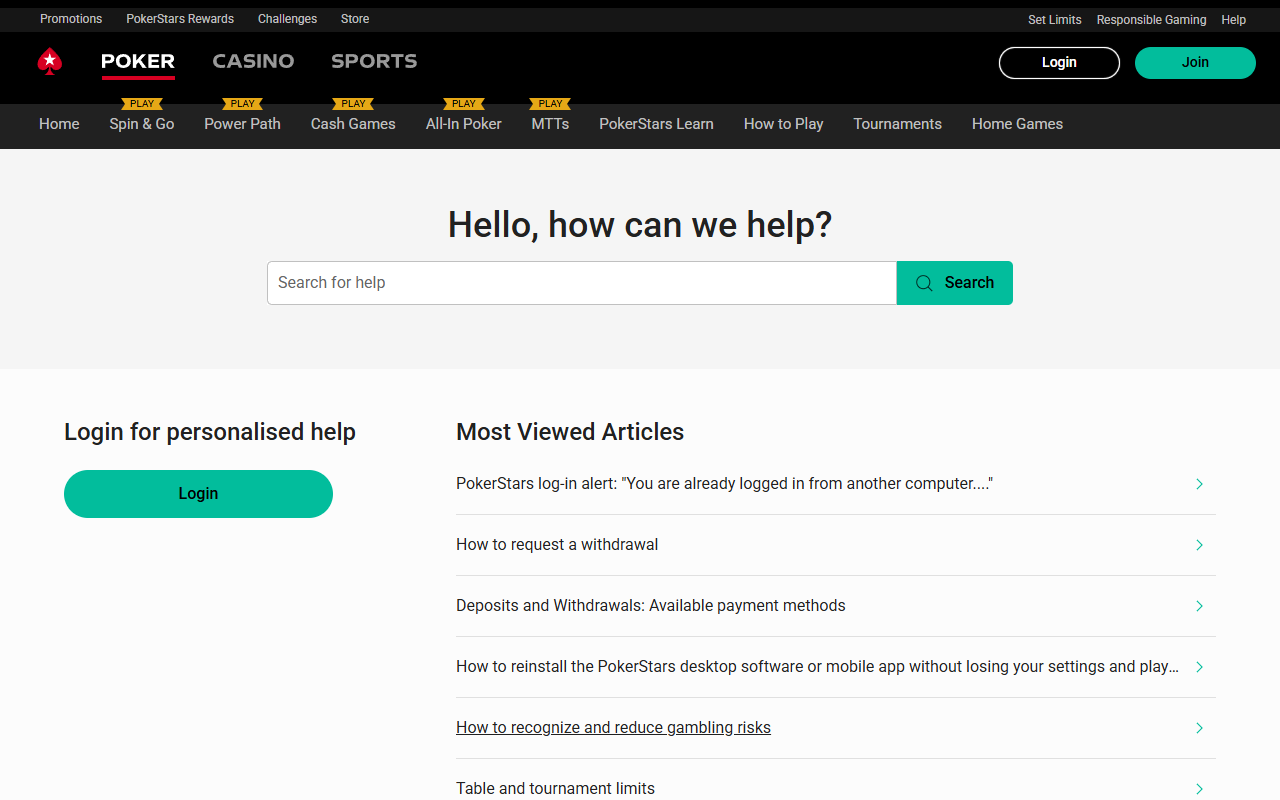Switch to the SPORTS tab
This screenshot has width=1280, height=800.
click(x=374, y=62)
